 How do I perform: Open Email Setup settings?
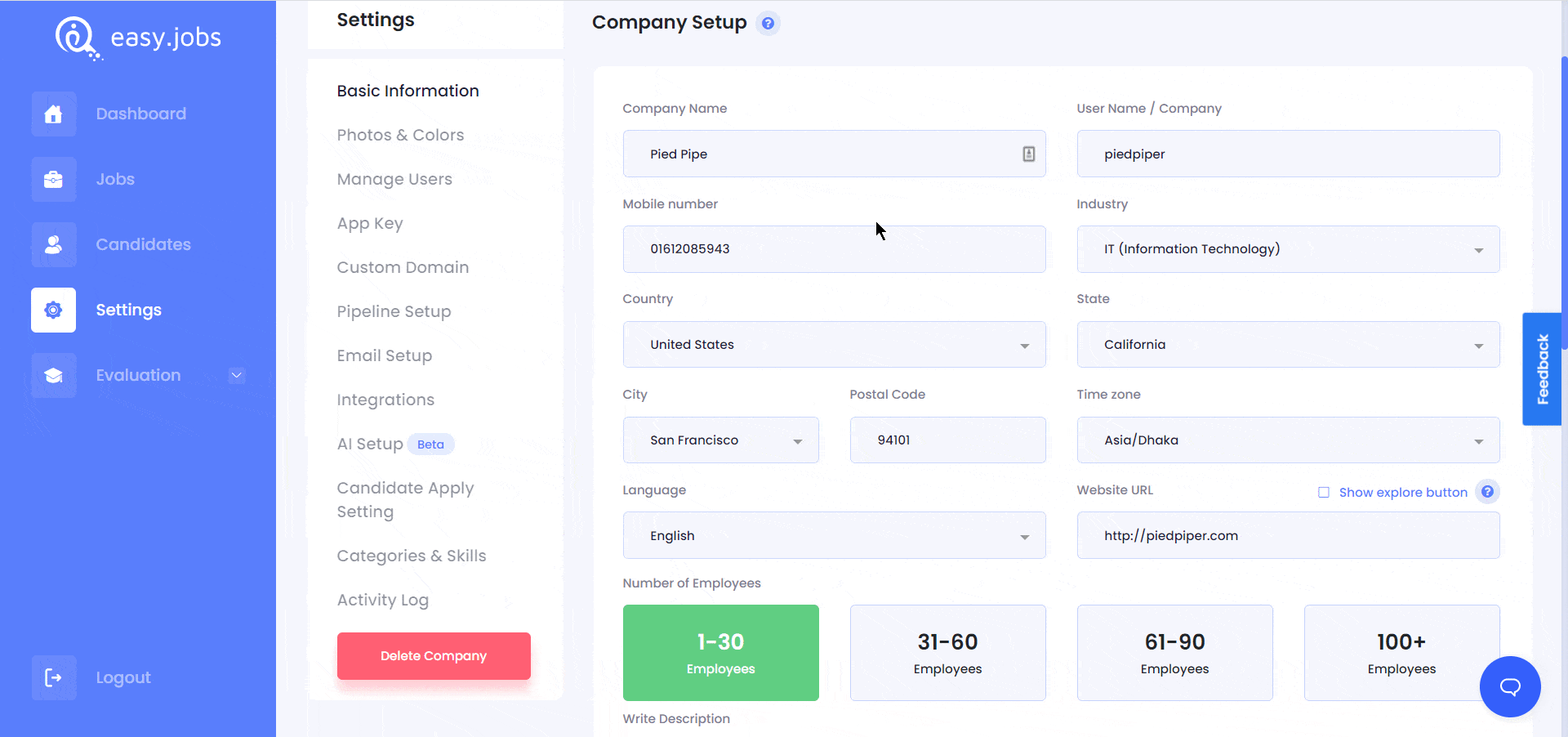pyautogui.click(x=384, y=355)
